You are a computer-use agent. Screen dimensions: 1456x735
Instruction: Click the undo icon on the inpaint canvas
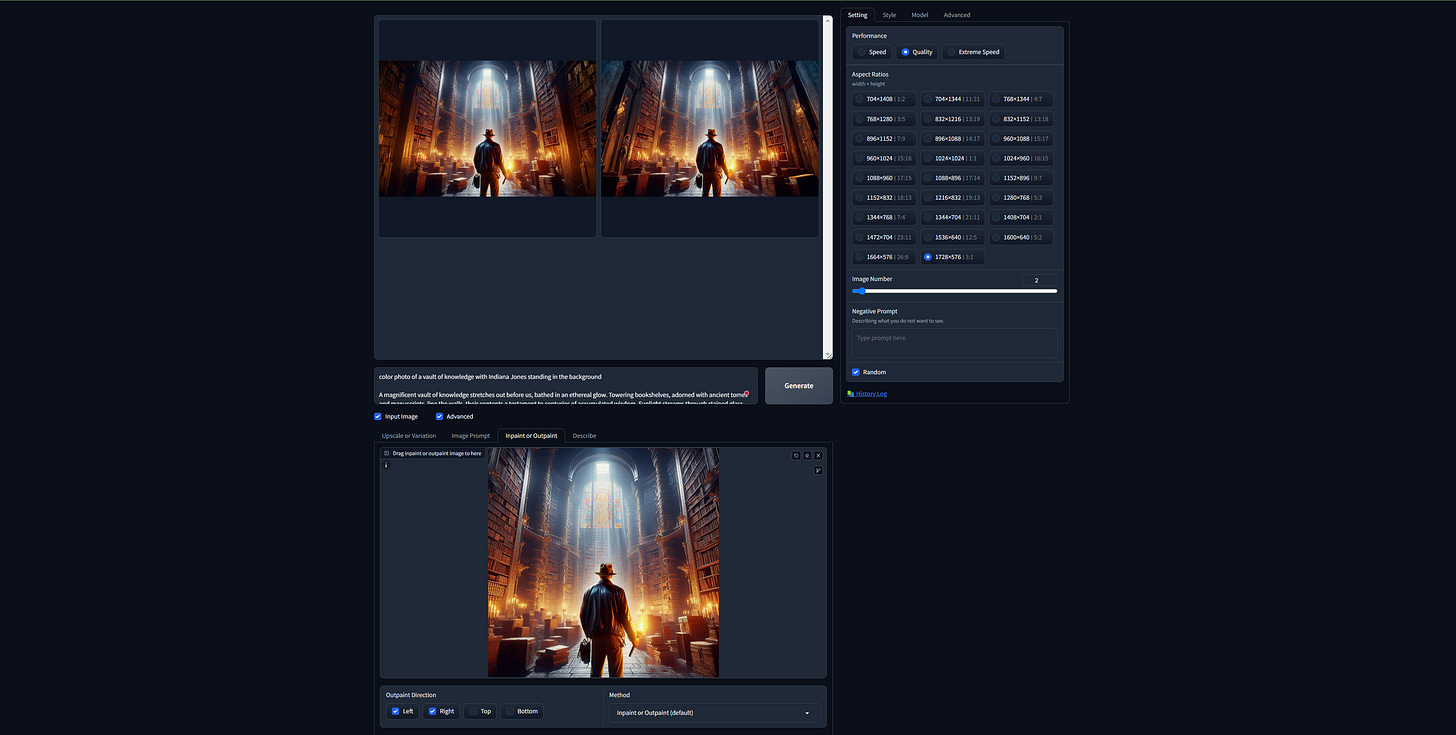coord(797,455)
